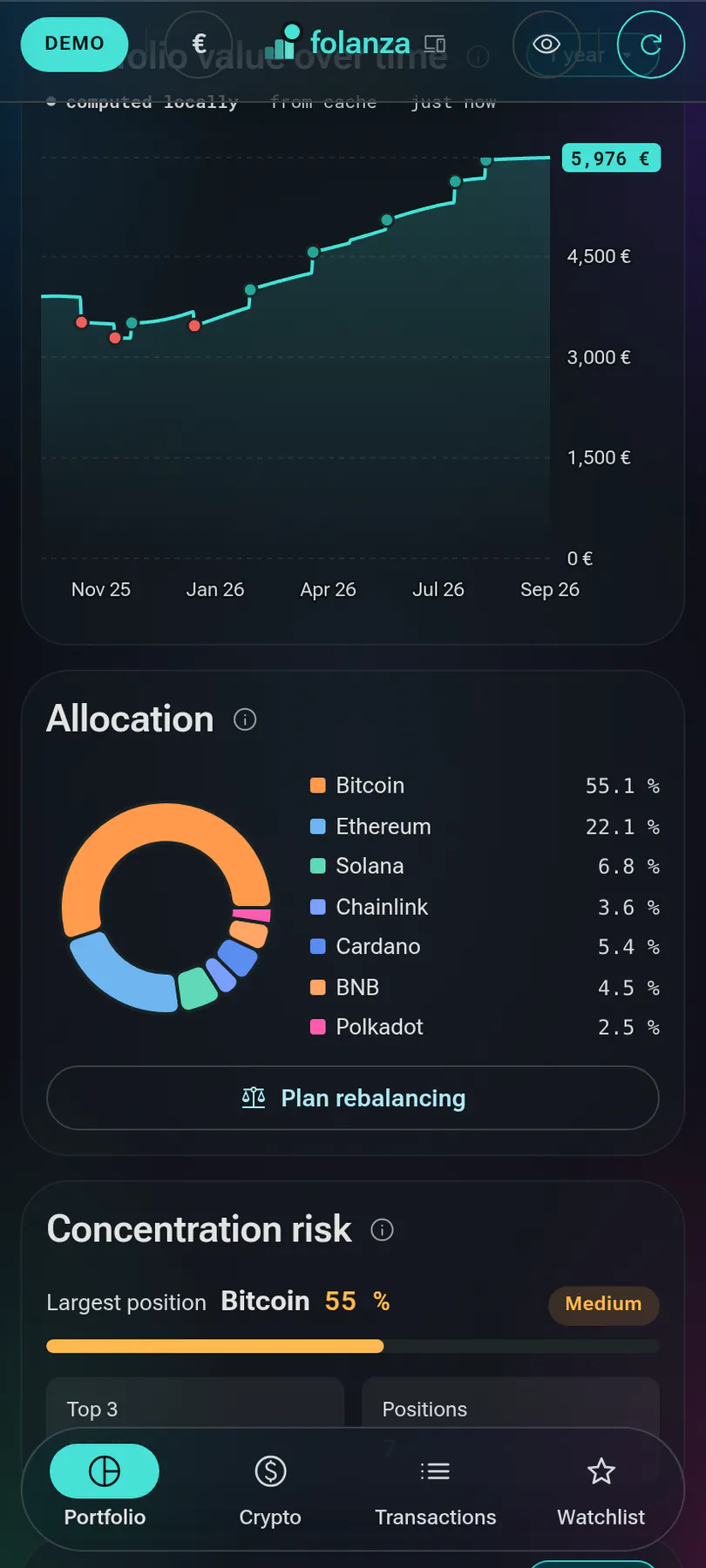Go to the Crypto tab
Screen dimensions: 706x1568
point(270,1486)
